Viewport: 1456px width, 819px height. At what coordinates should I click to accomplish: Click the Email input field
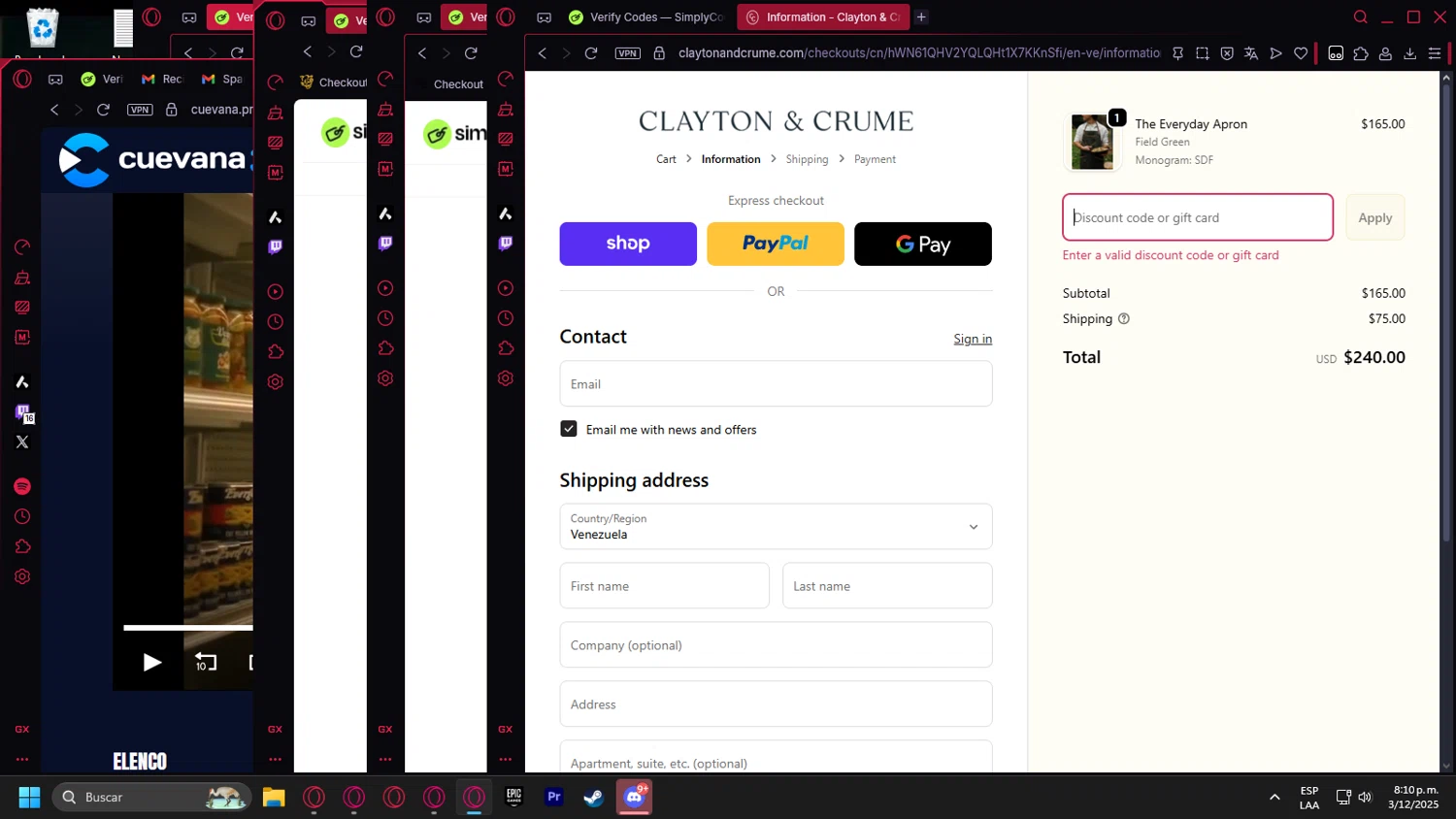click(x=776, y=383)
